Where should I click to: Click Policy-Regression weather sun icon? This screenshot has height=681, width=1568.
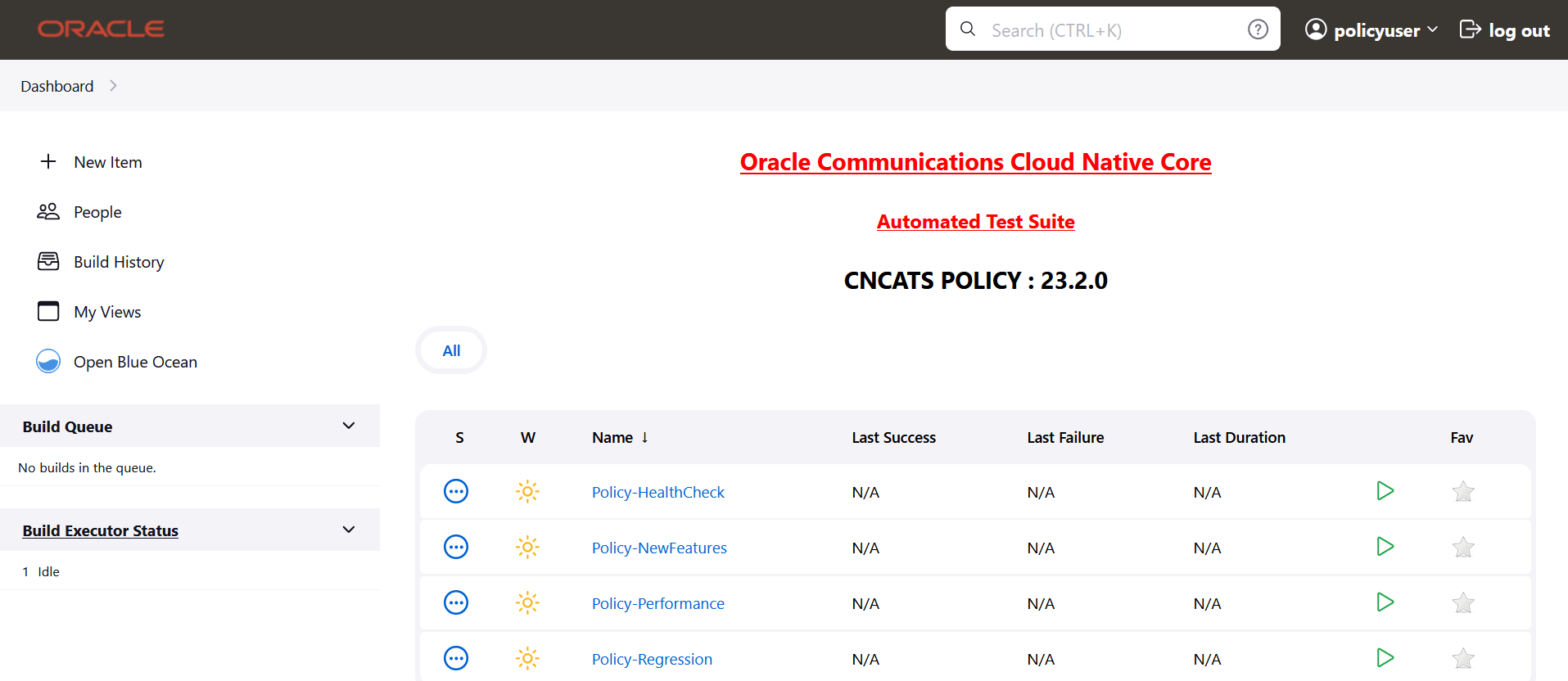pos(528,658)
